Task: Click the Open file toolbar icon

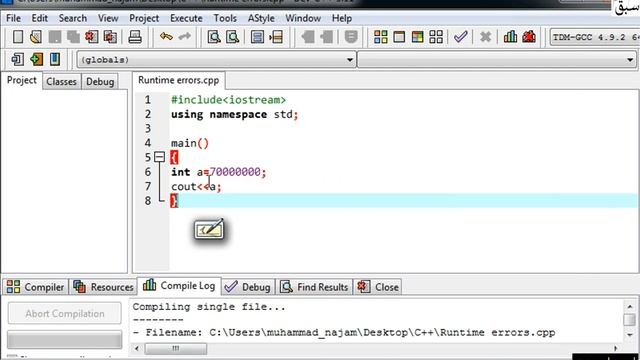Action: click(36, 37)
